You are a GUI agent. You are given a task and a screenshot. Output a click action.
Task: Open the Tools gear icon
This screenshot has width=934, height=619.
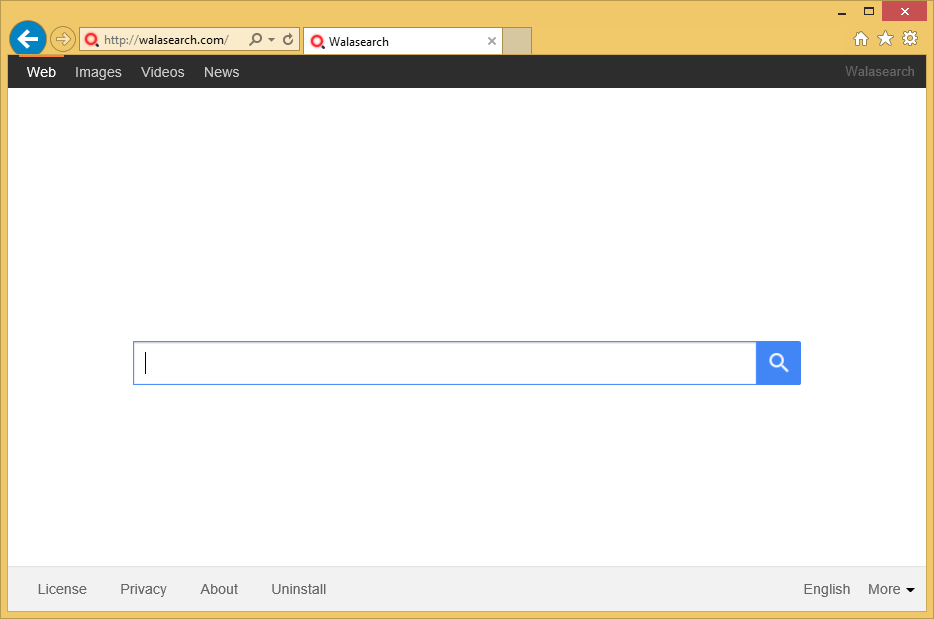[909, 39]
